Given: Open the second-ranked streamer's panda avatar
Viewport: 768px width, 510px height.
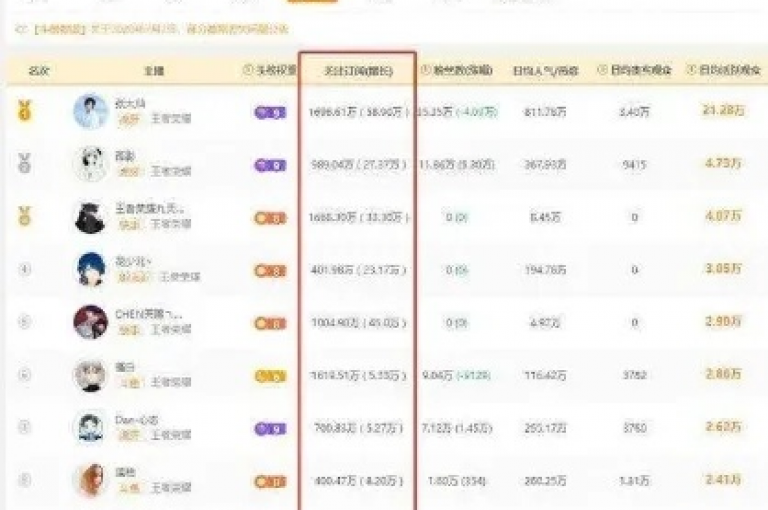Looking at the screenshot, I should [90, 164].
